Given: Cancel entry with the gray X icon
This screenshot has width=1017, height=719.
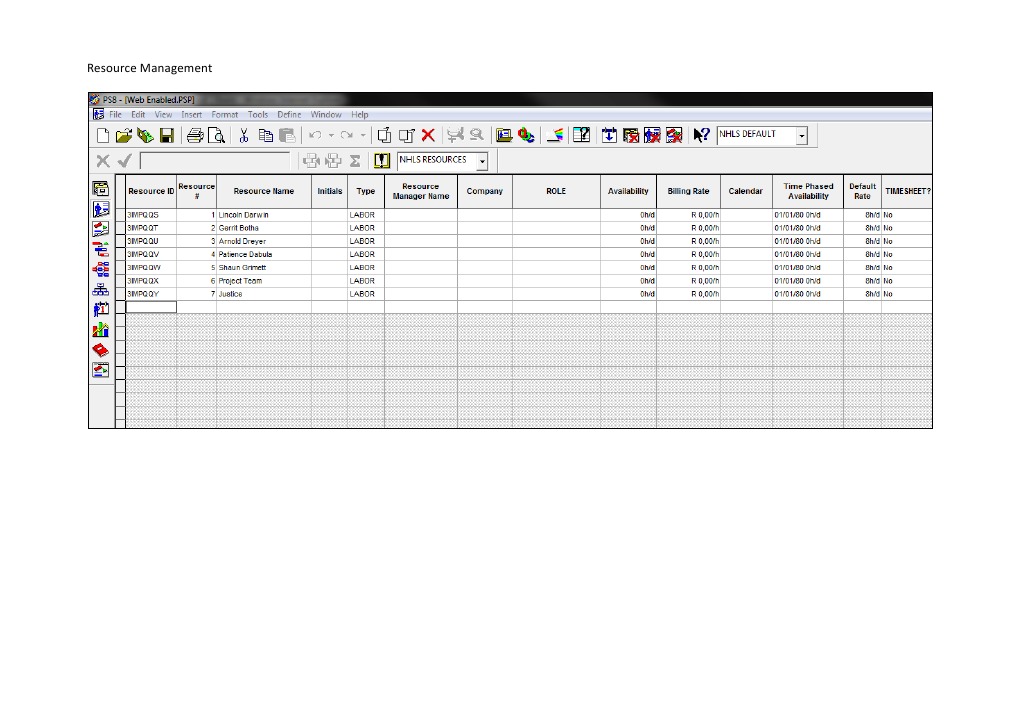Looking at the screenshot, I should point(102,160).
